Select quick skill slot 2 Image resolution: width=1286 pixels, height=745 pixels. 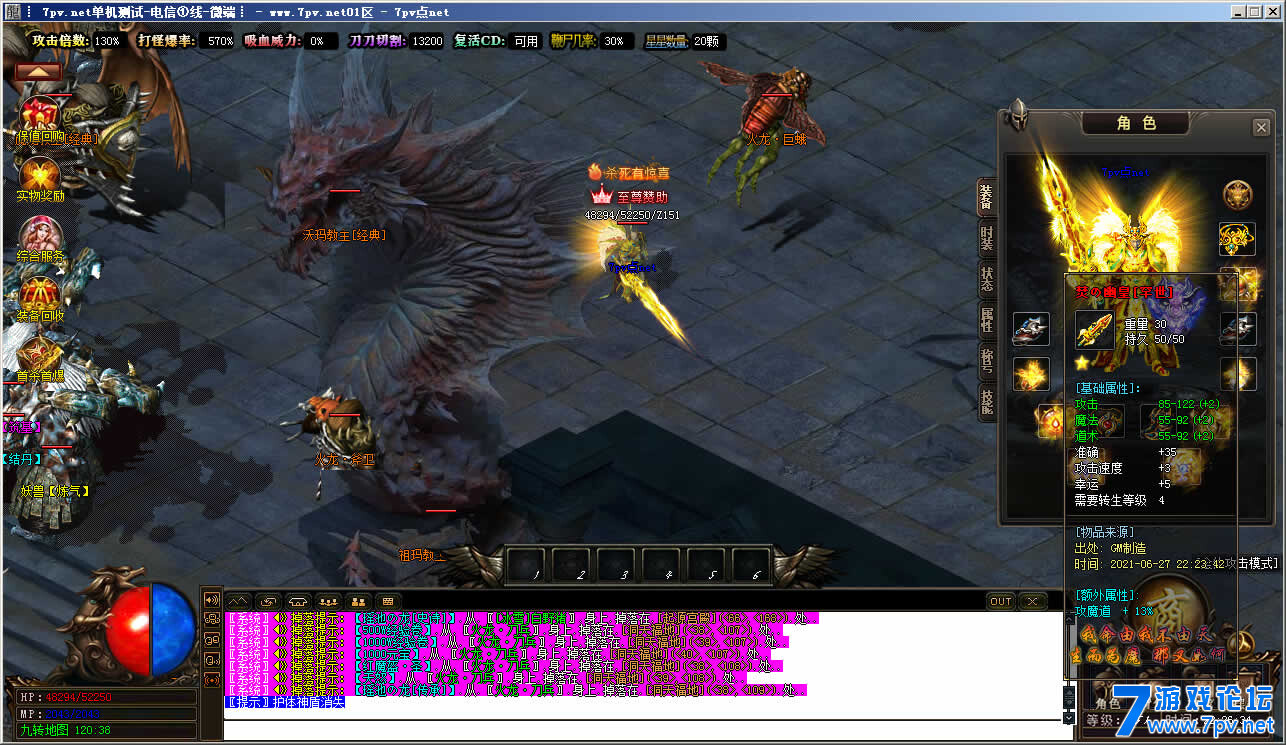[x=571, y=564]
